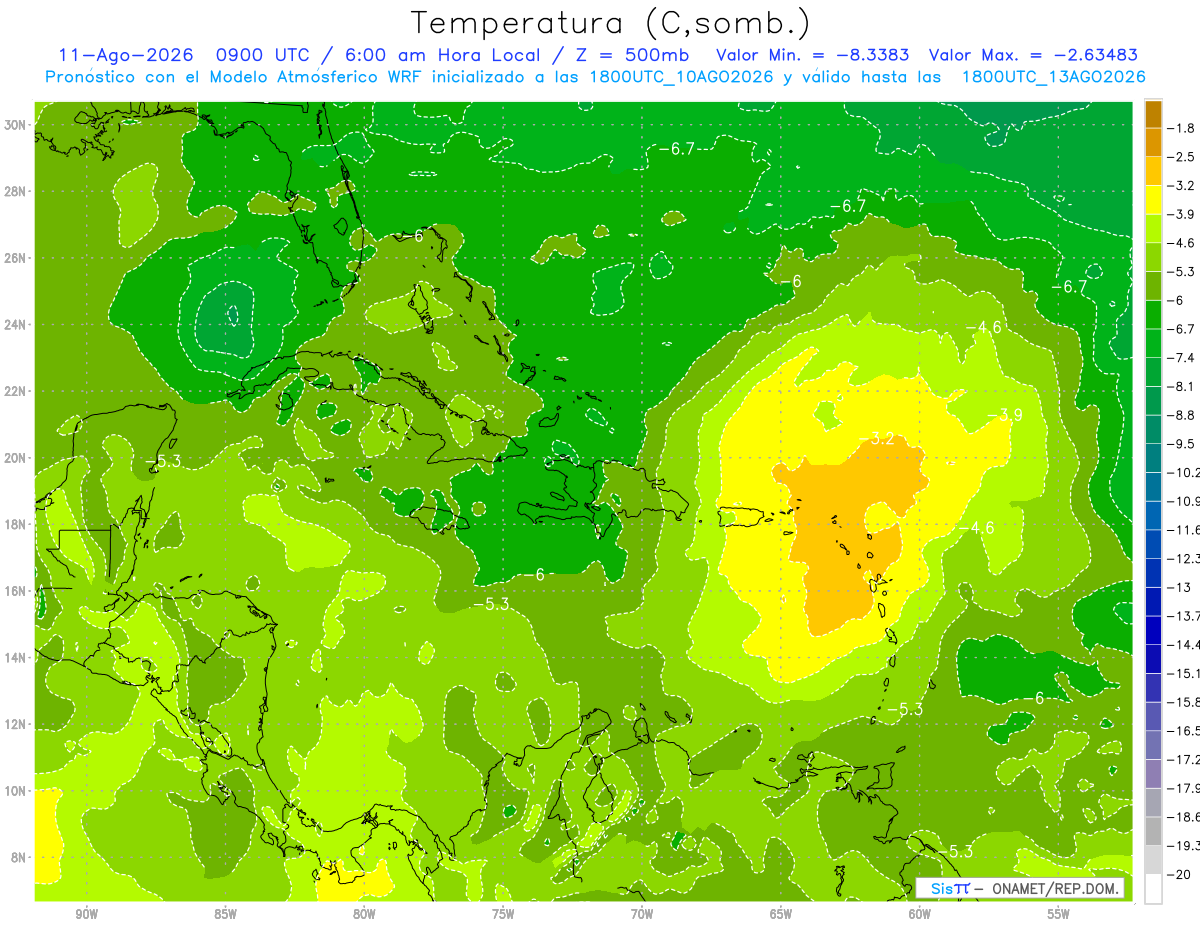Click the "-13" colorbar label
This screenshot has width=1200, height=927.
[x=1179, y=587]
